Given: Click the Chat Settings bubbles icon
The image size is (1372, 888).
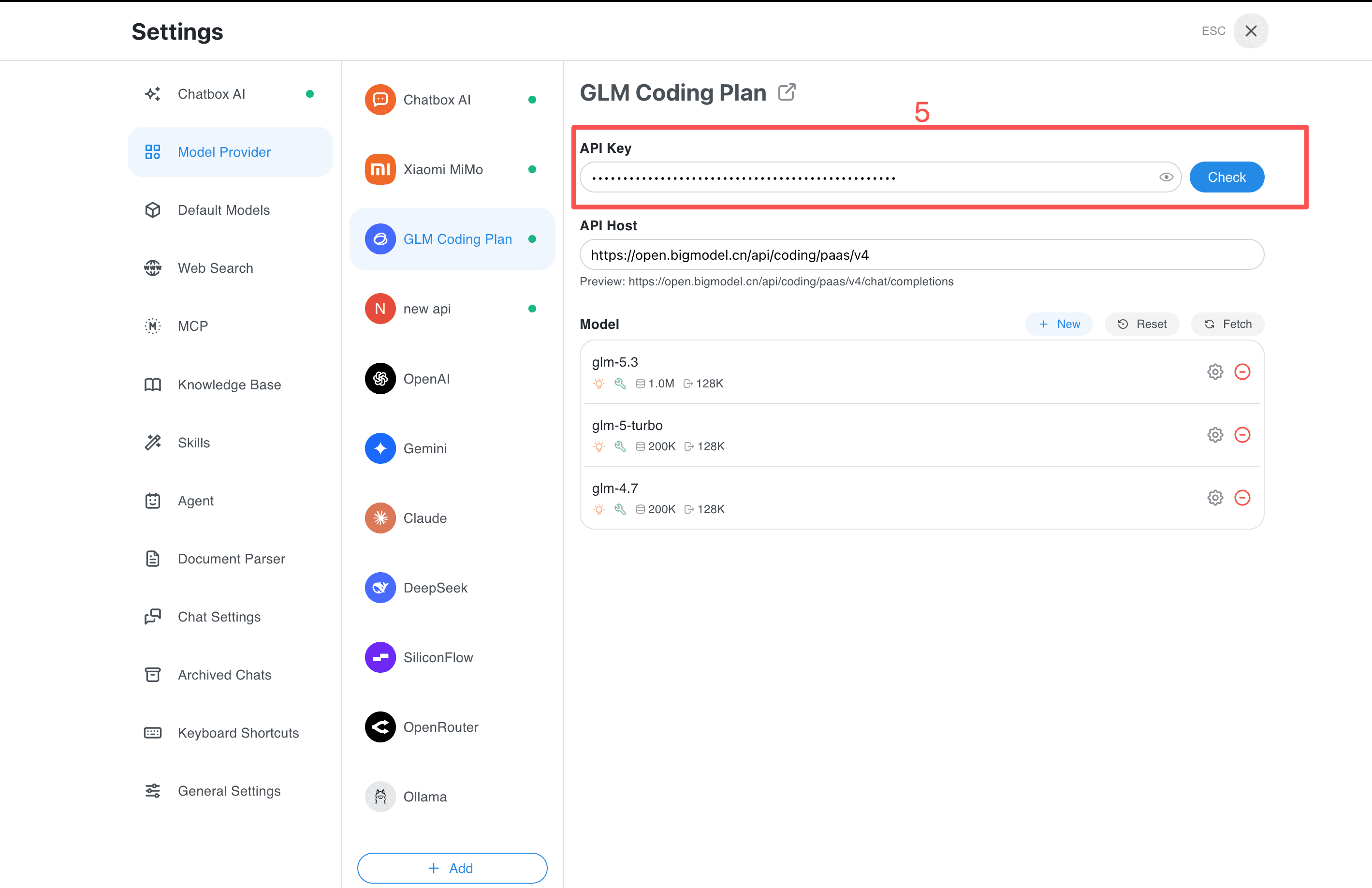Looking at the screenshot, I should point(153,616).
